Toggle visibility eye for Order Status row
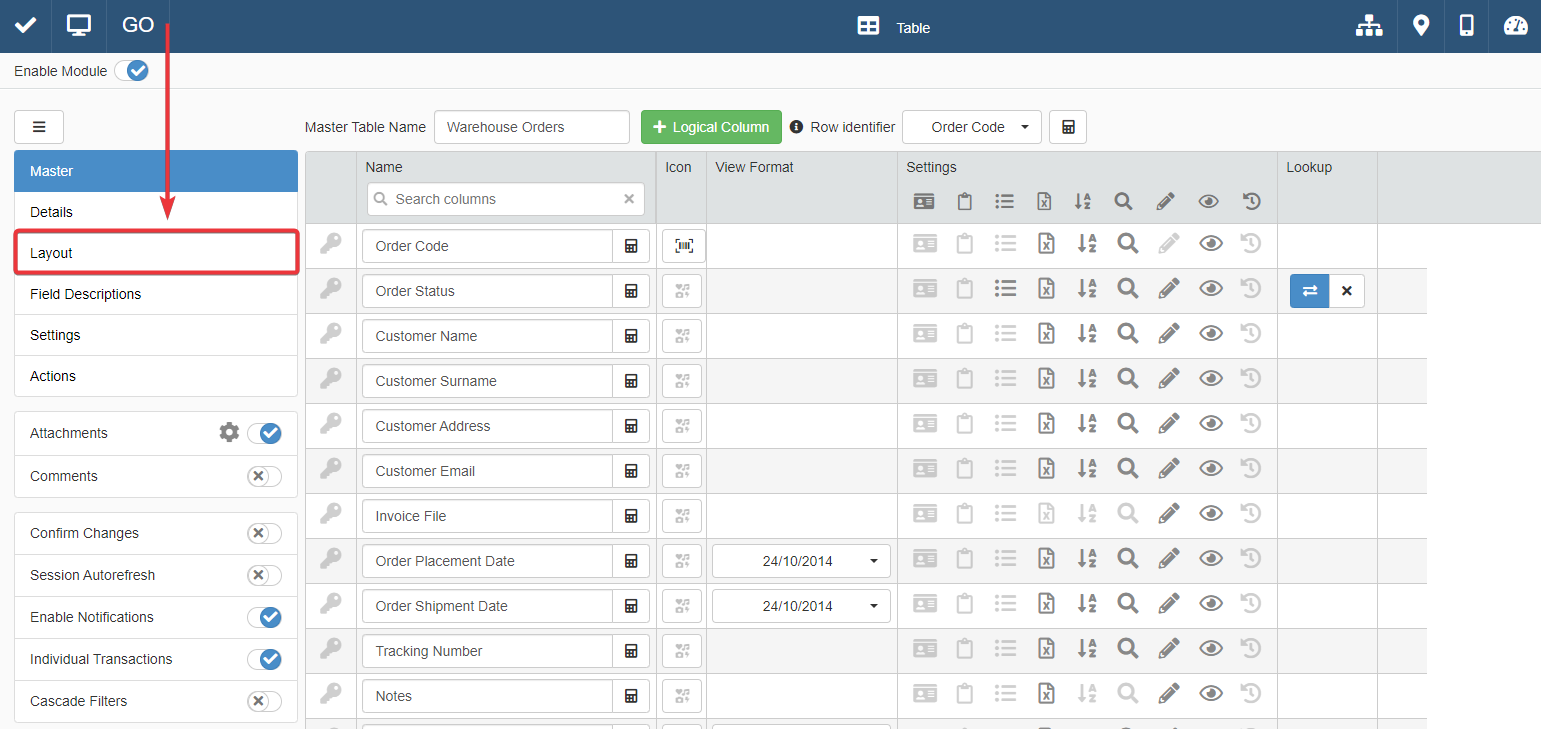1541x729 pixels. click(1210, 289)
